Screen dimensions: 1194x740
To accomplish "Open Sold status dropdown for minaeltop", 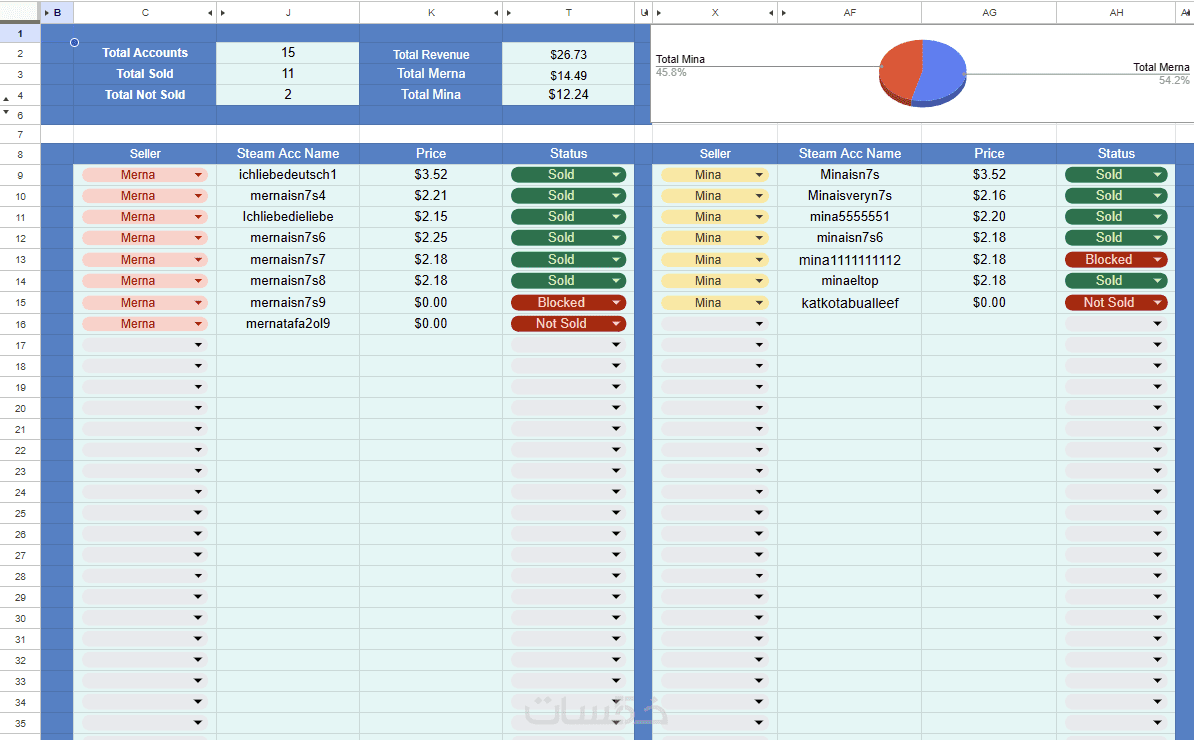I will pyautogui.click(x=1157, y=281).
